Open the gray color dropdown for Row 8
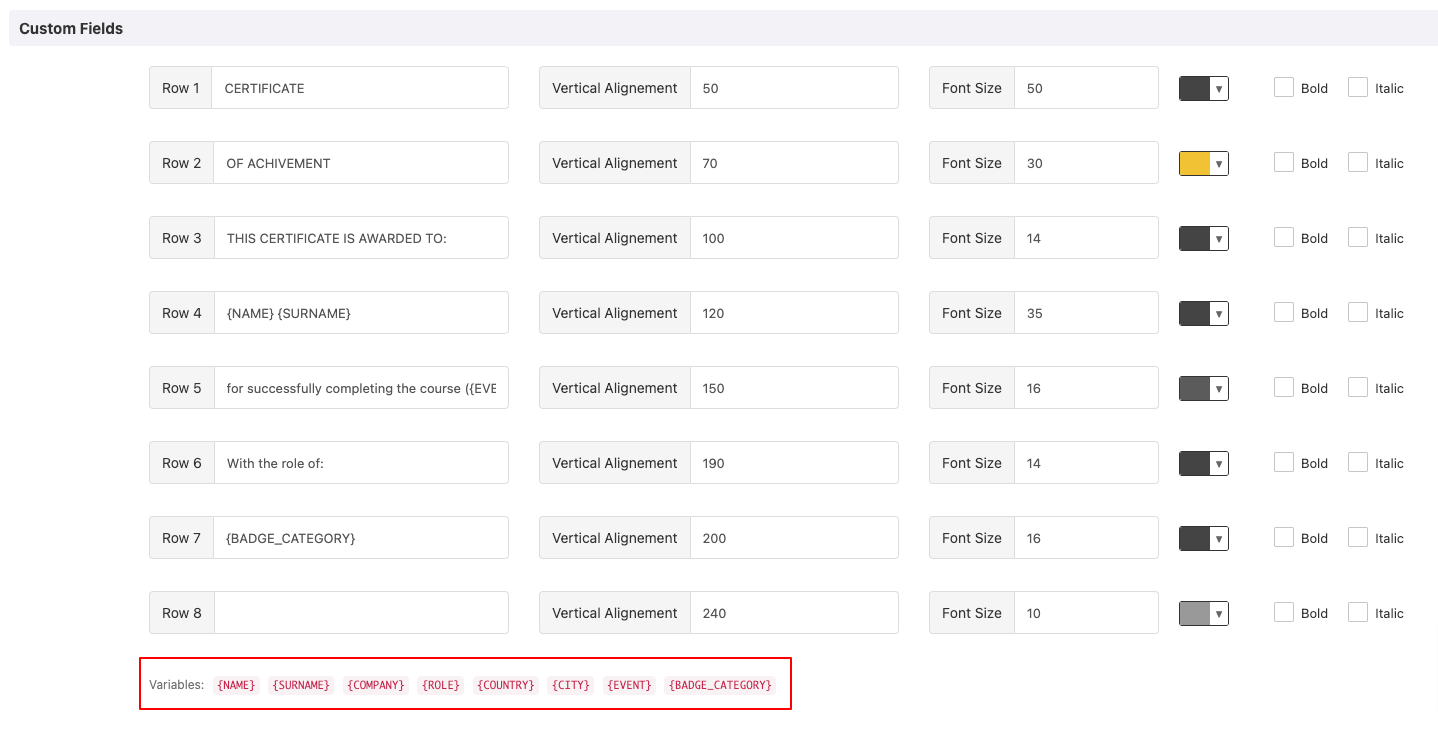The height and width of the screenshot is (731, 1438). (1204, 613)
